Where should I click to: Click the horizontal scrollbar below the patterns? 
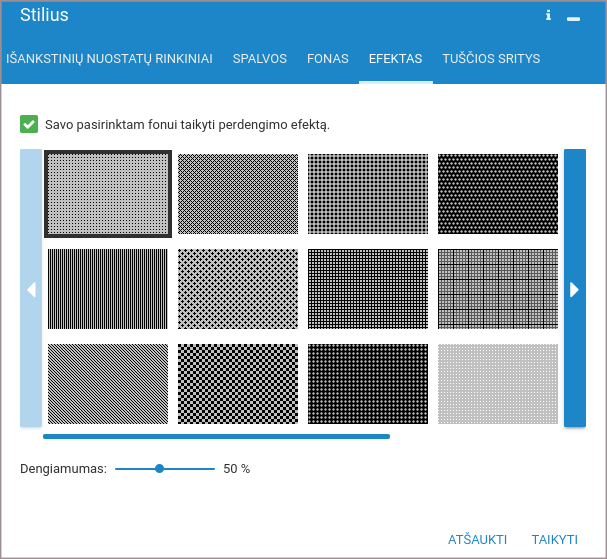pos(216,436)
